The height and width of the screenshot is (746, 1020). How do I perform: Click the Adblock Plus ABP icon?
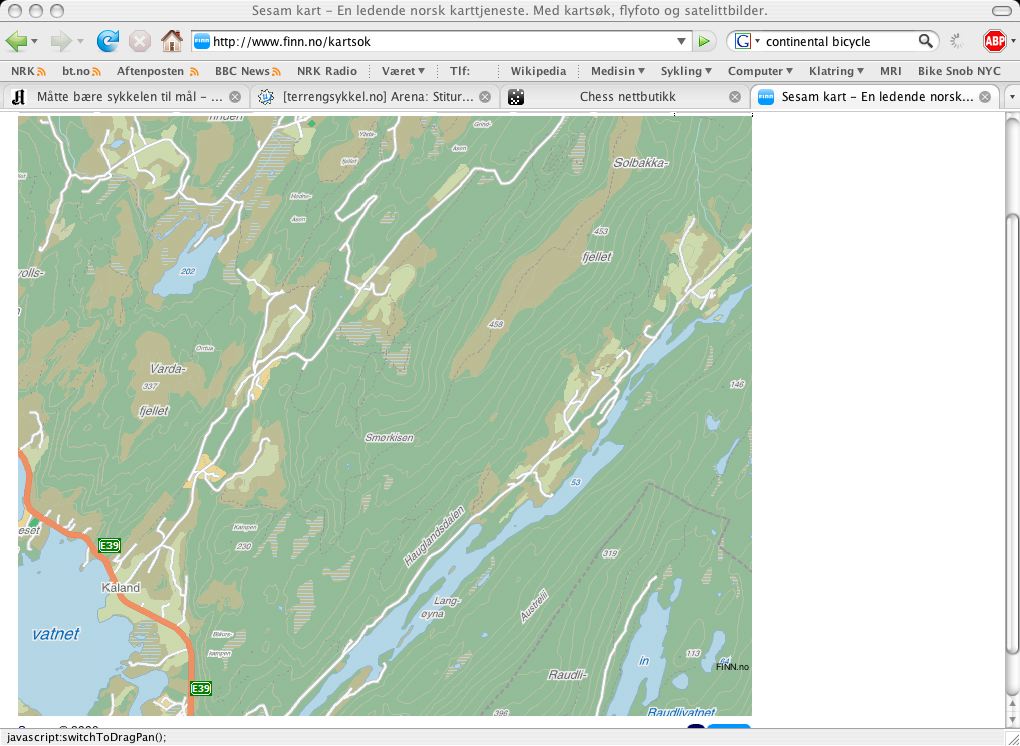click(994, 41)
